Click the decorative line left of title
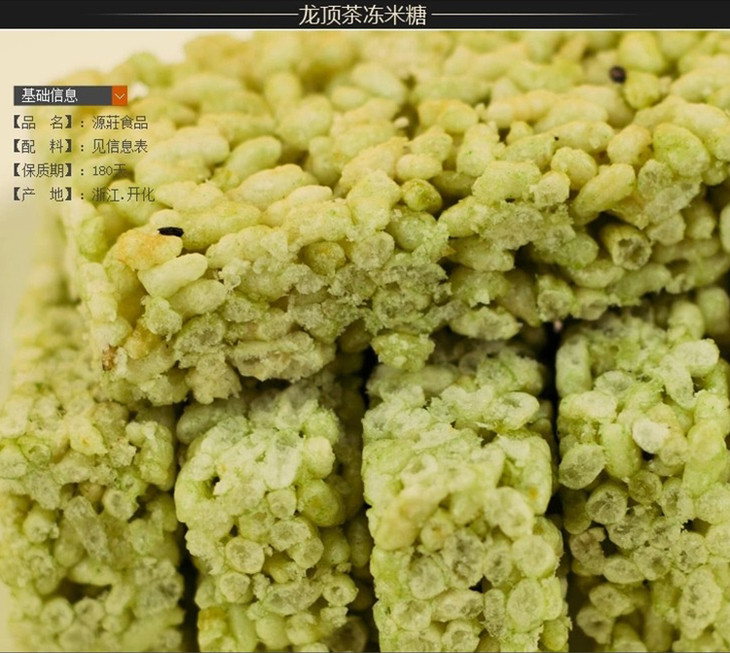 (150, 15)
